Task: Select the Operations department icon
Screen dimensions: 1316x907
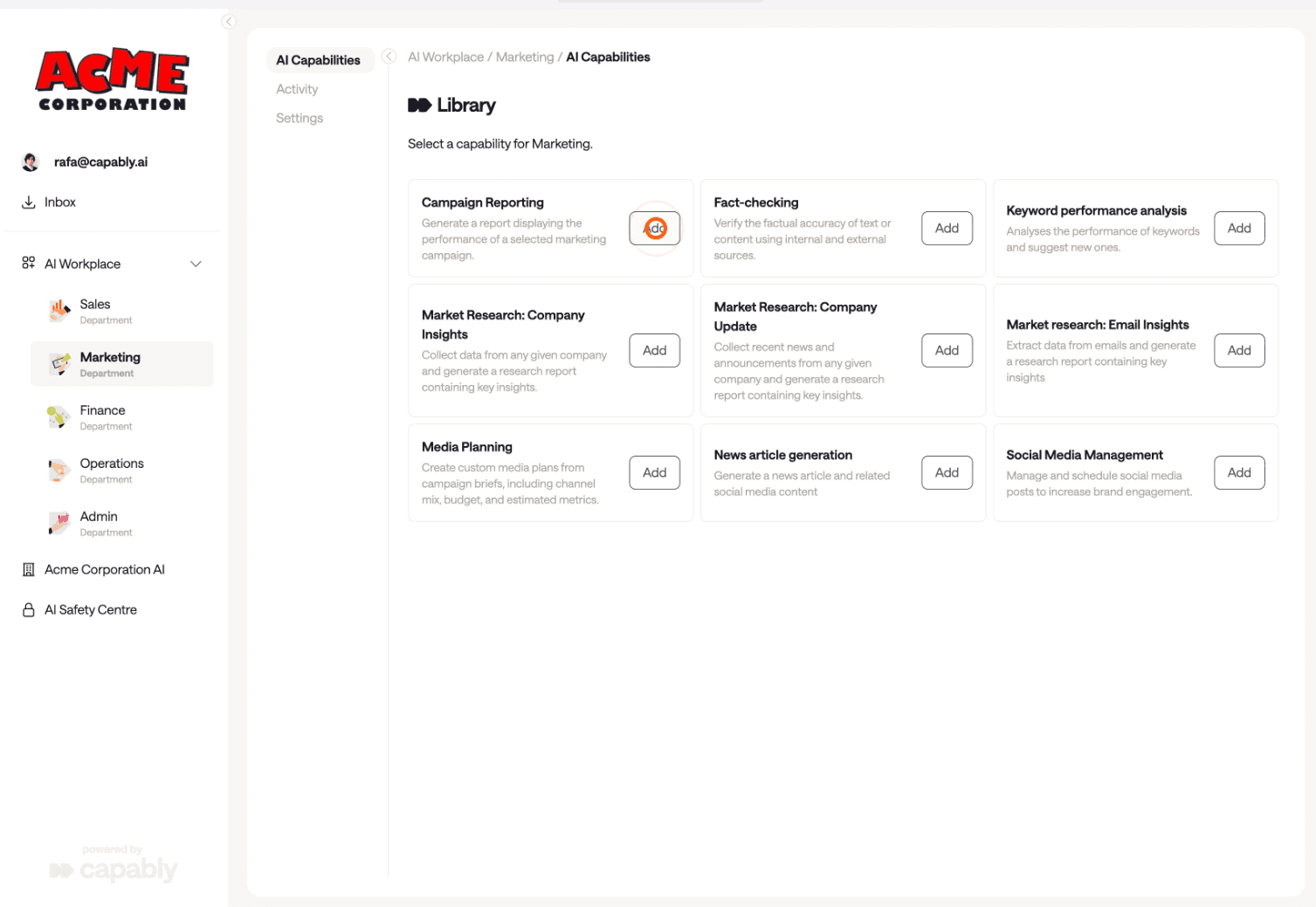Action: coord(59,470)
